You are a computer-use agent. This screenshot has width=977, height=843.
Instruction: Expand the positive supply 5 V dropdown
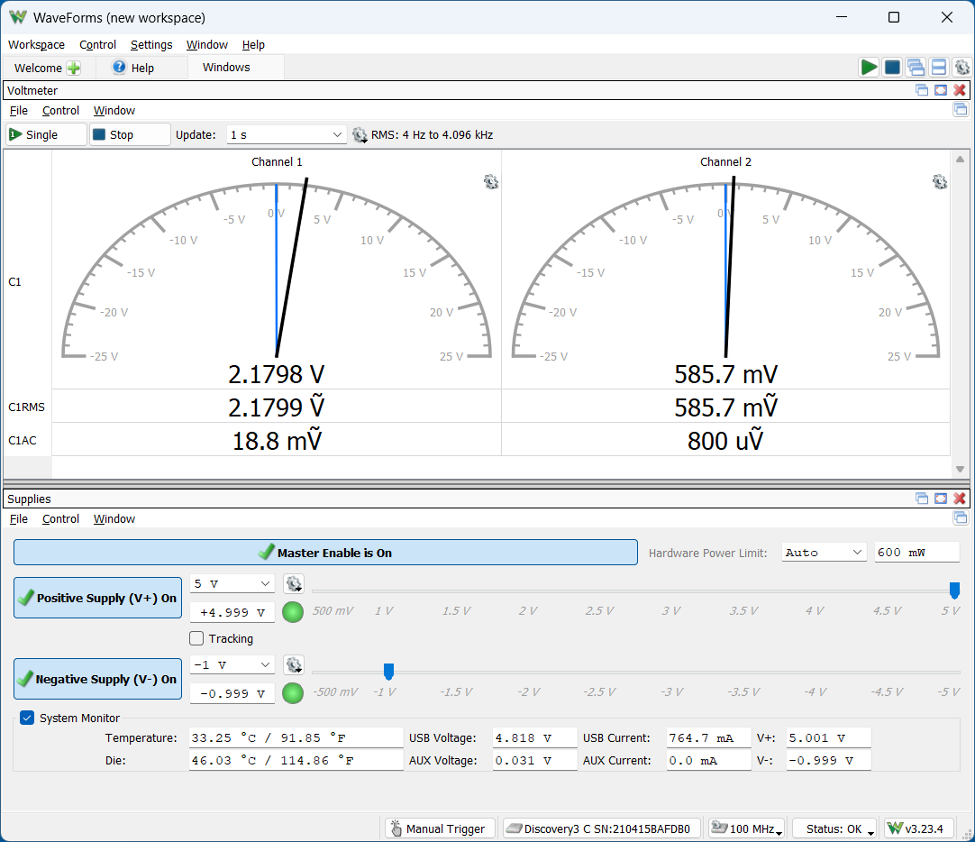pyautogui.click(x=232, y=584)
